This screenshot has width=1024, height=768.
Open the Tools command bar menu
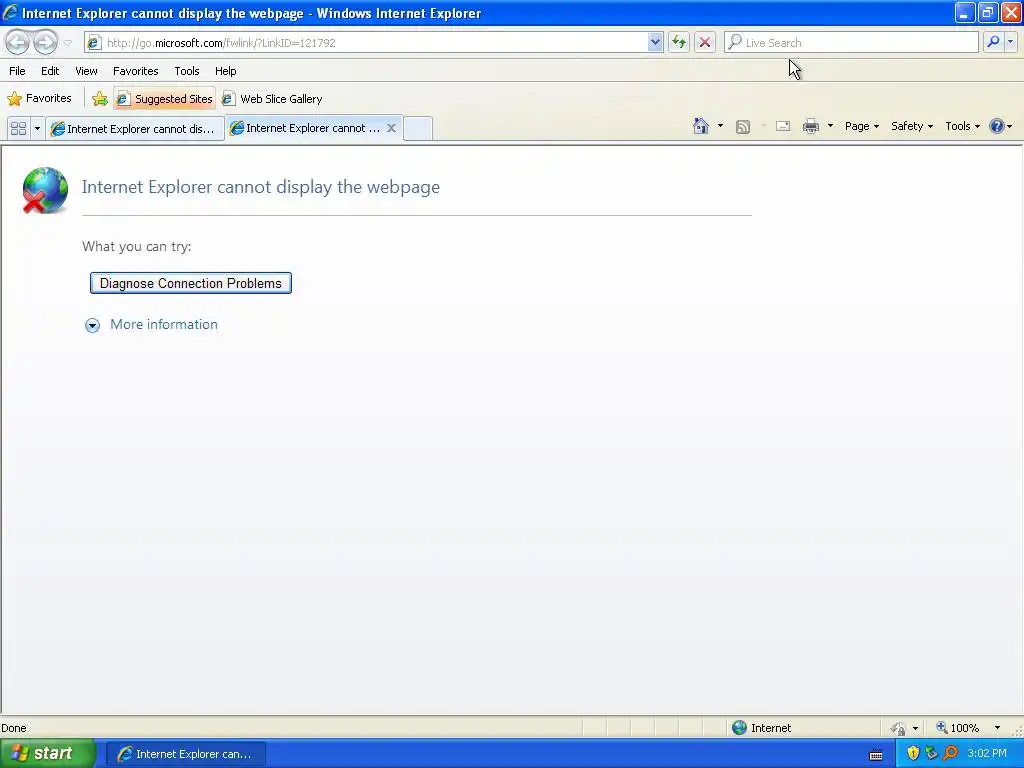(962, 126)
